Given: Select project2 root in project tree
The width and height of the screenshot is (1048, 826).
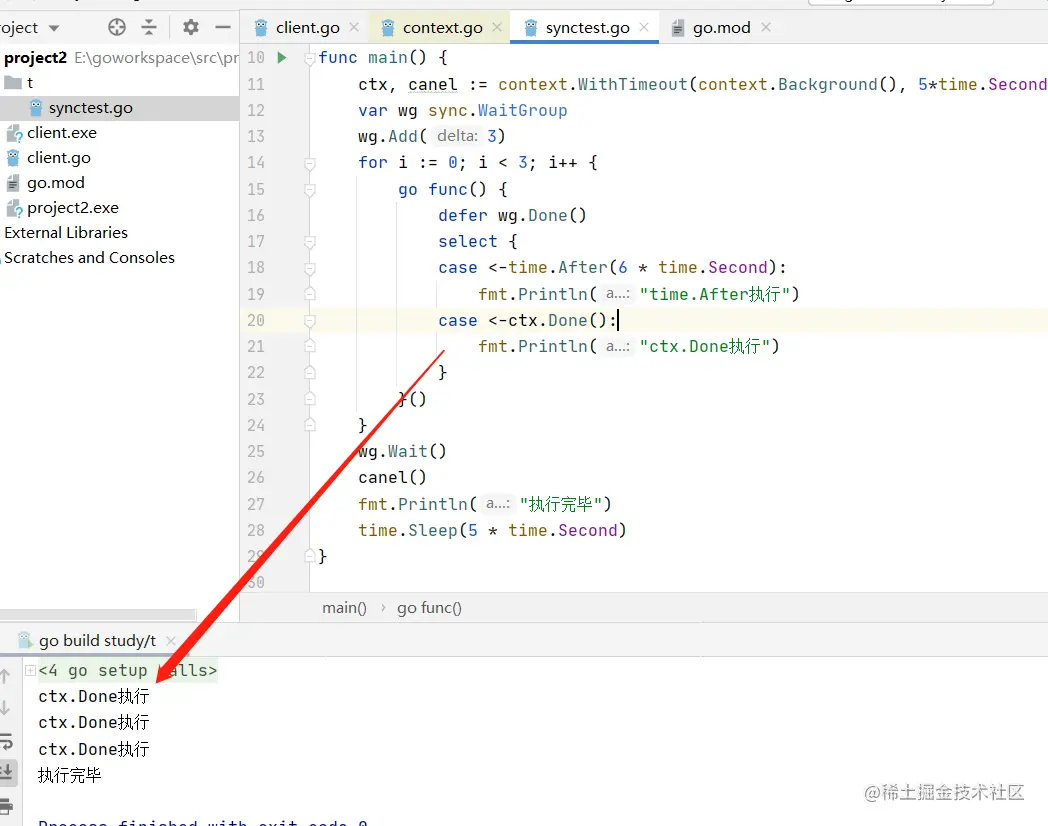Looking at the screenshot, I should (x=35, y=58).
